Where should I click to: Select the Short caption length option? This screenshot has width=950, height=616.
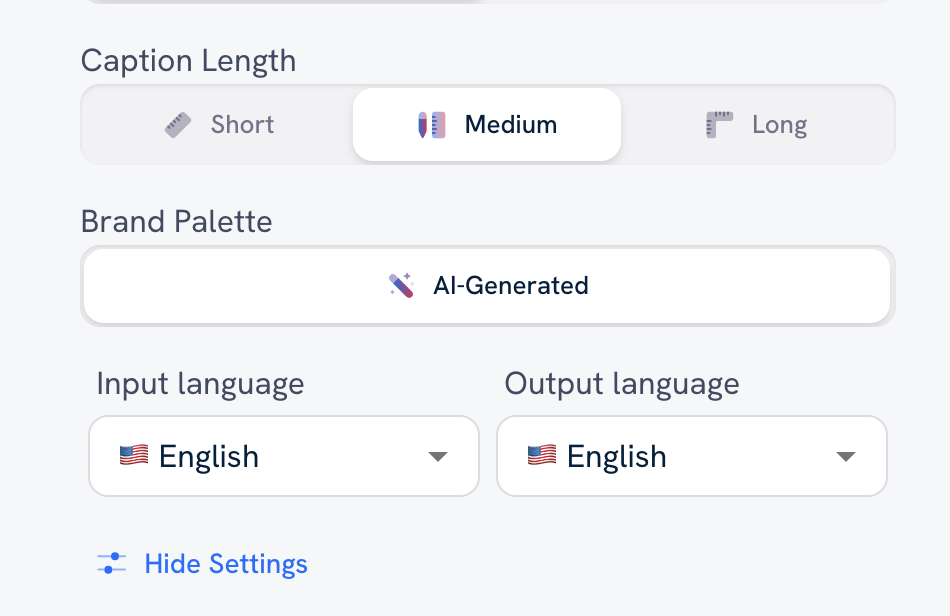tap(217, 124)
